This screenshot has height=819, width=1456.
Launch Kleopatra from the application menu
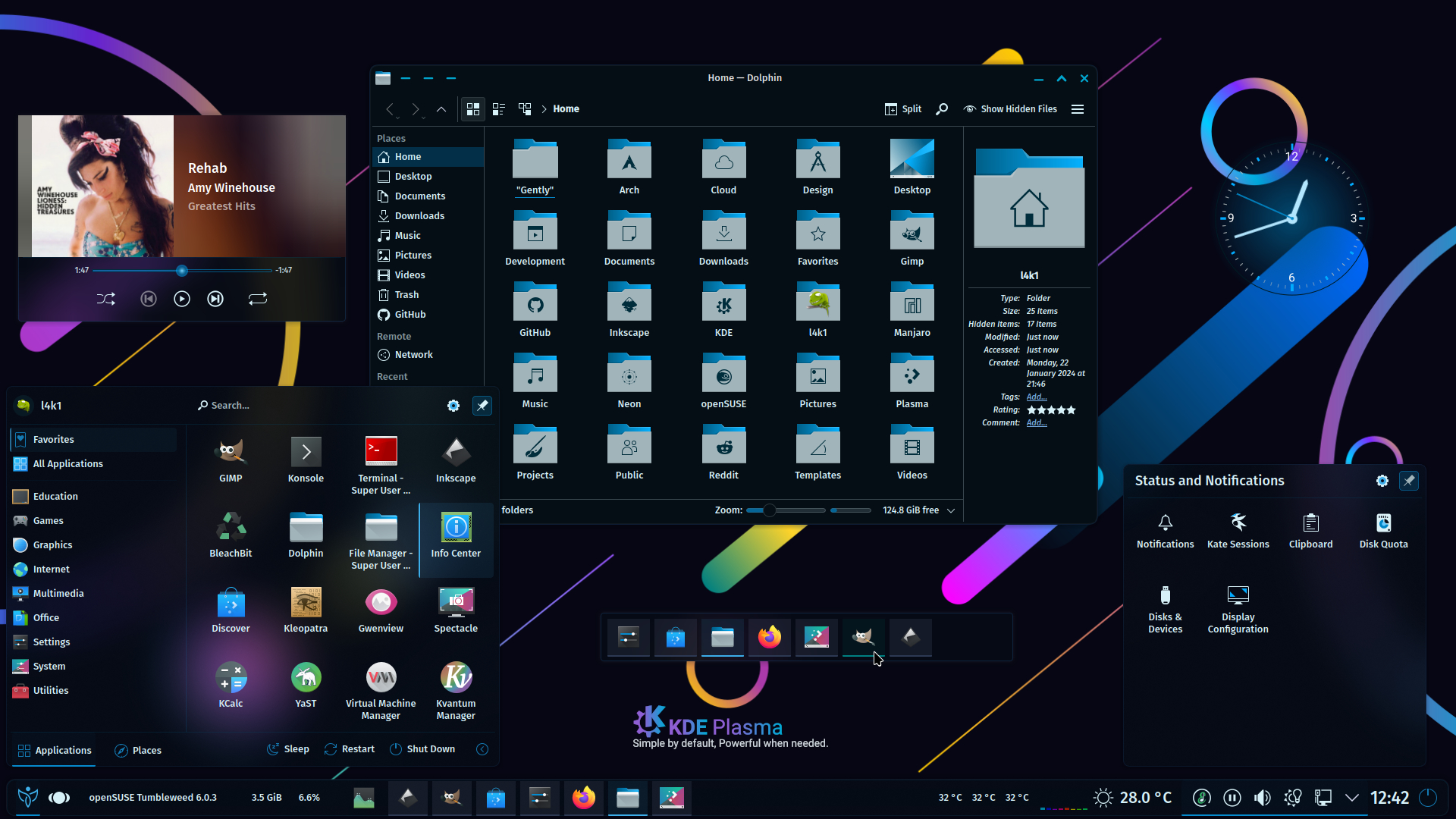(x=306, y=610)
